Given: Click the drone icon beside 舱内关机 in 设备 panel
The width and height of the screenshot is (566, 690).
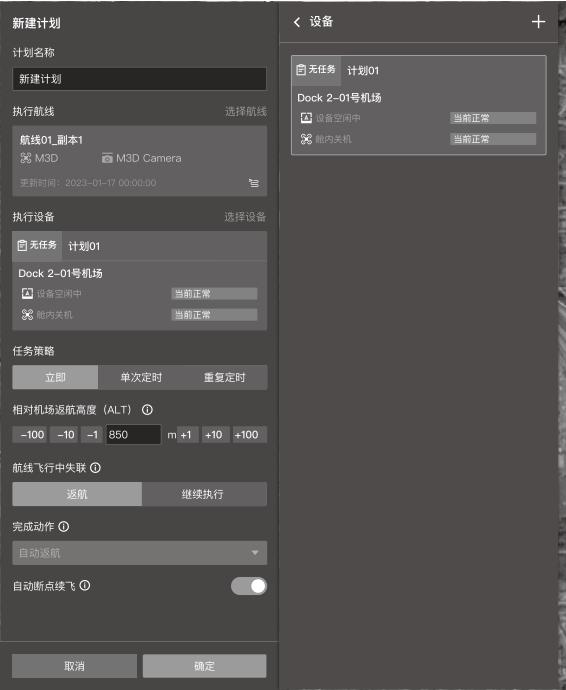Looking at the screenshot, I should 306,139.
